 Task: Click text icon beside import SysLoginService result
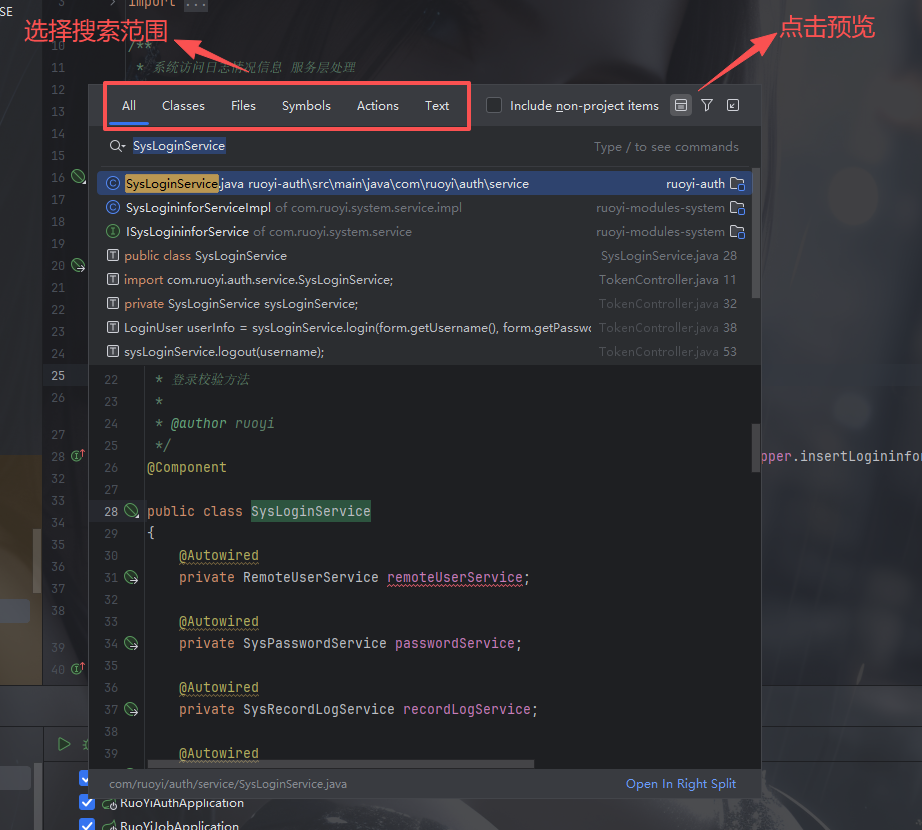click(113, 280)
